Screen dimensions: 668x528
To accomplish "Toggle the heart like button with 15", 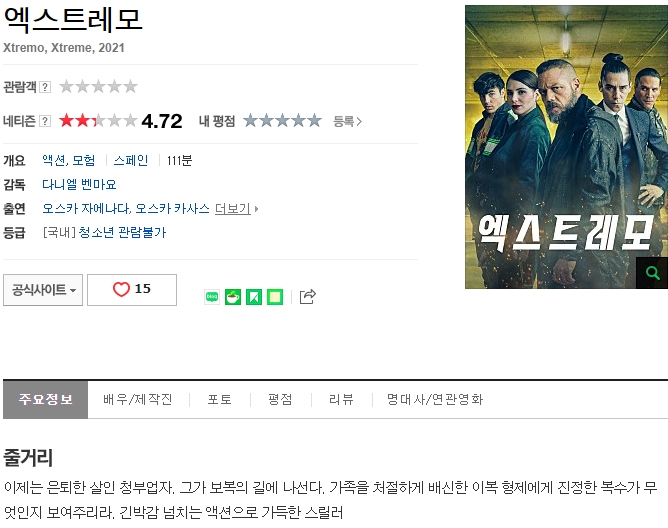I will tap(132, 290).
